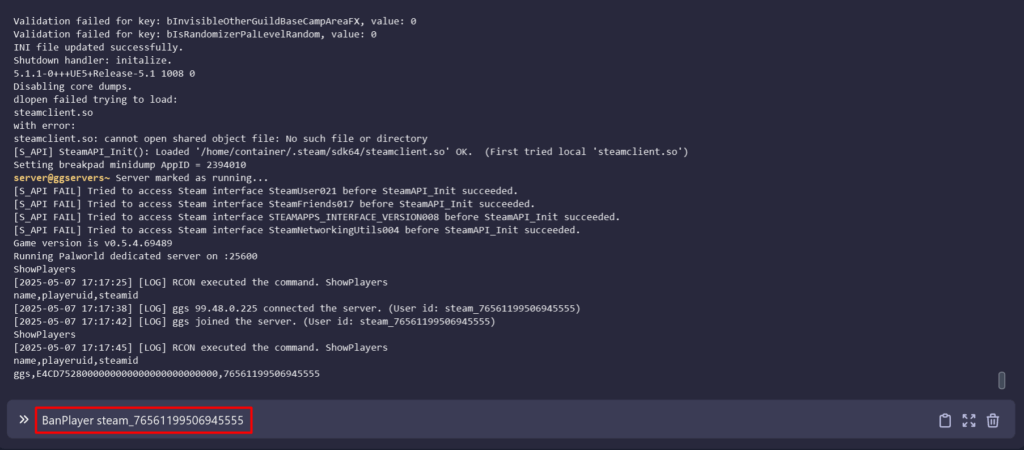Click the double-chevron command prompt icon

click(23, 420)
